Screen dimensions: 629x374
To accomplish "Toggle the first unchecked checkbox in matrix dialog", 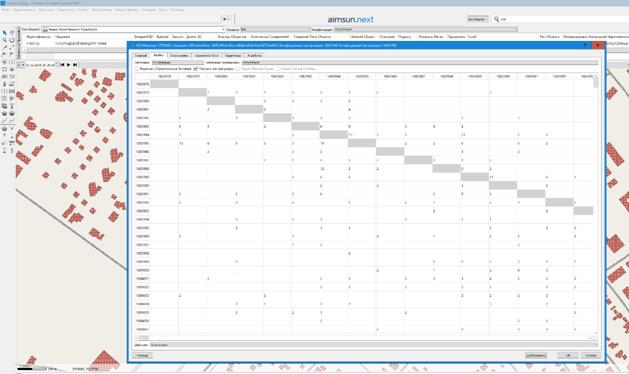I will (137, 69).
